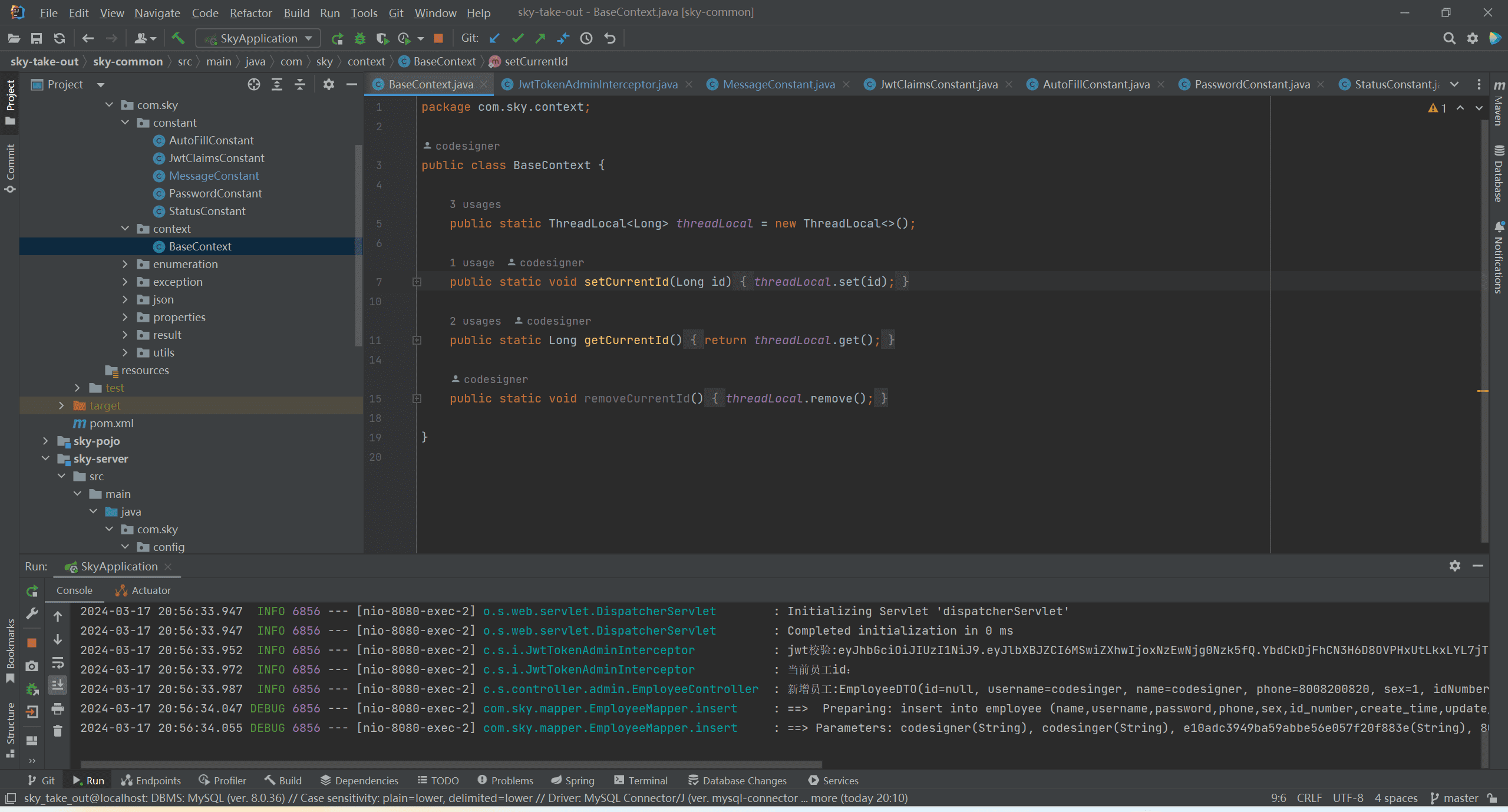Image resolution: width=1508 pixels, height=812 pixels.
Task: Rerun SkyApplication in Run panel
Action: pyautogui.click(x=32, y=590)
